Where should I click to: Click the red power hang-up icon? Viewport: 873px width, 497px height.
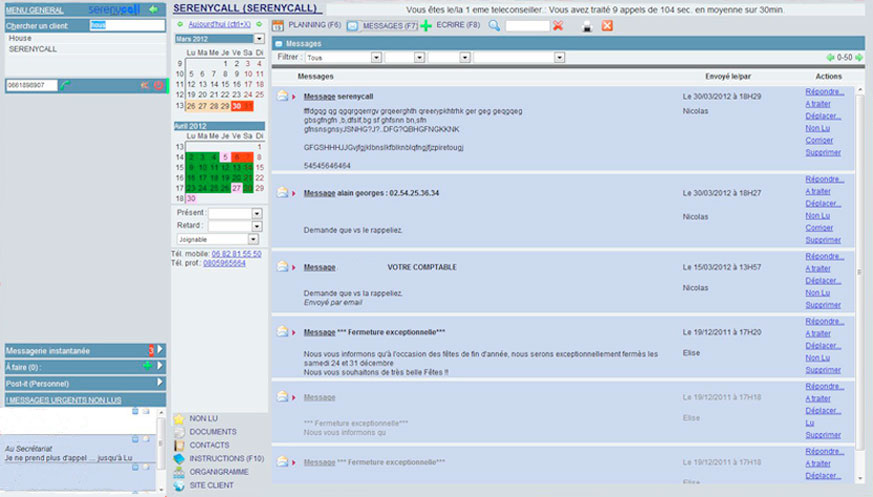tap(159, 85)
